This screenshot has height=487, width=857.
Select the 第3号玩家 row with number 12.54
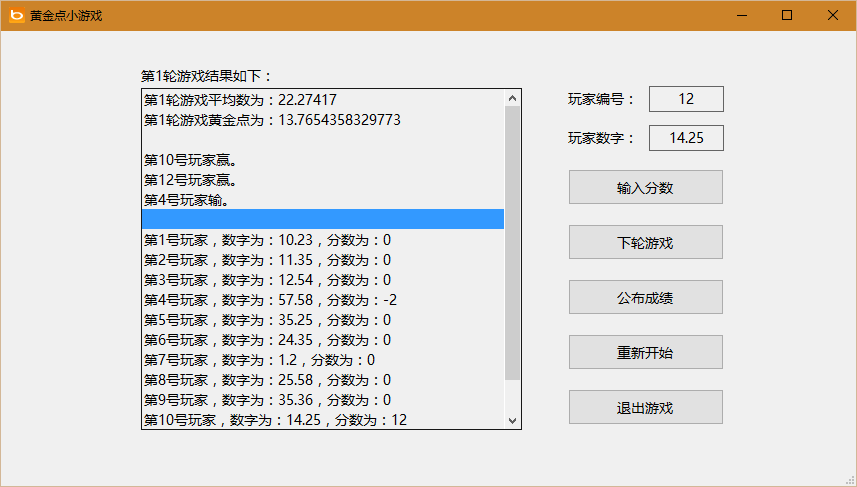click(x=322, y=280)
